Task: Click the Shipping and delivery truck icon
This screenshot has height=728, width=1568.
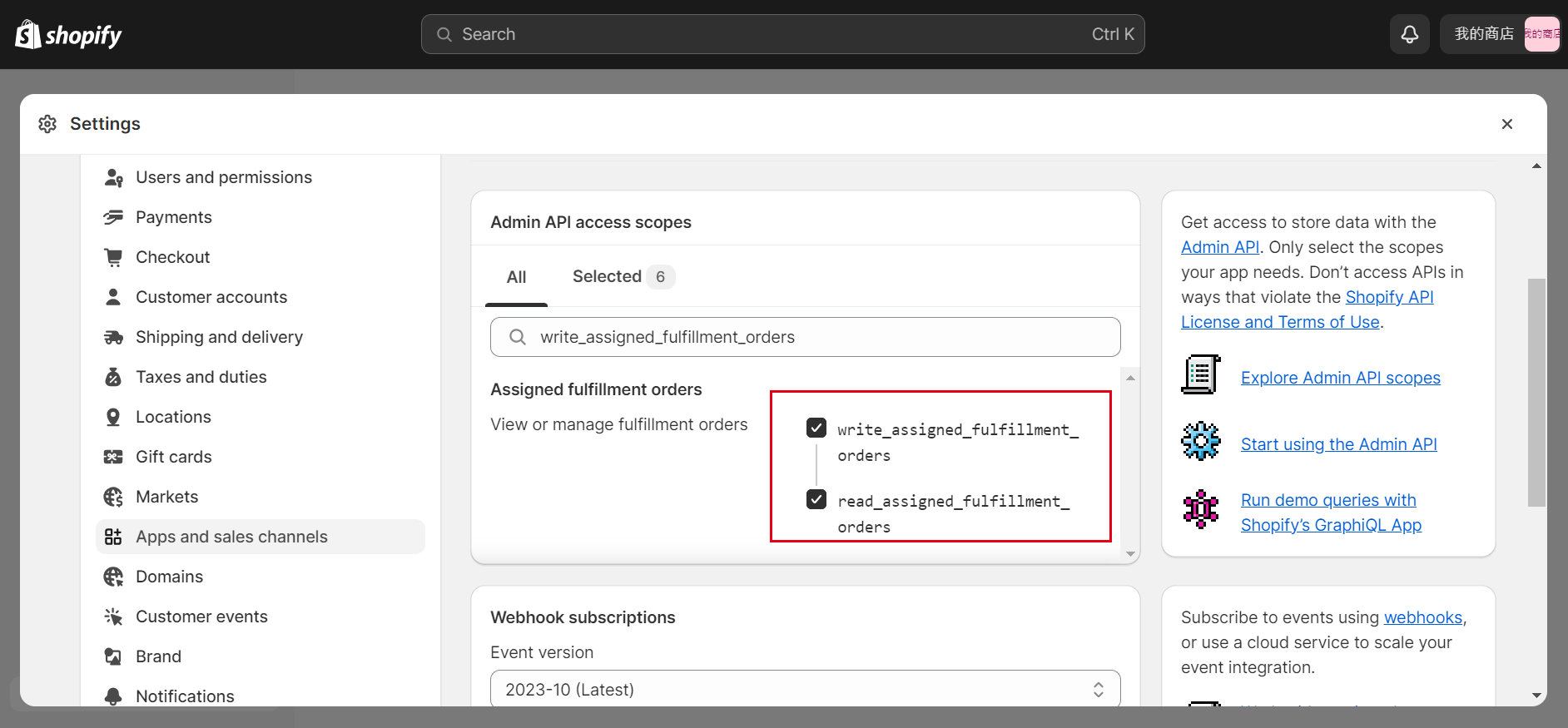Action: [x=113, y=337]
